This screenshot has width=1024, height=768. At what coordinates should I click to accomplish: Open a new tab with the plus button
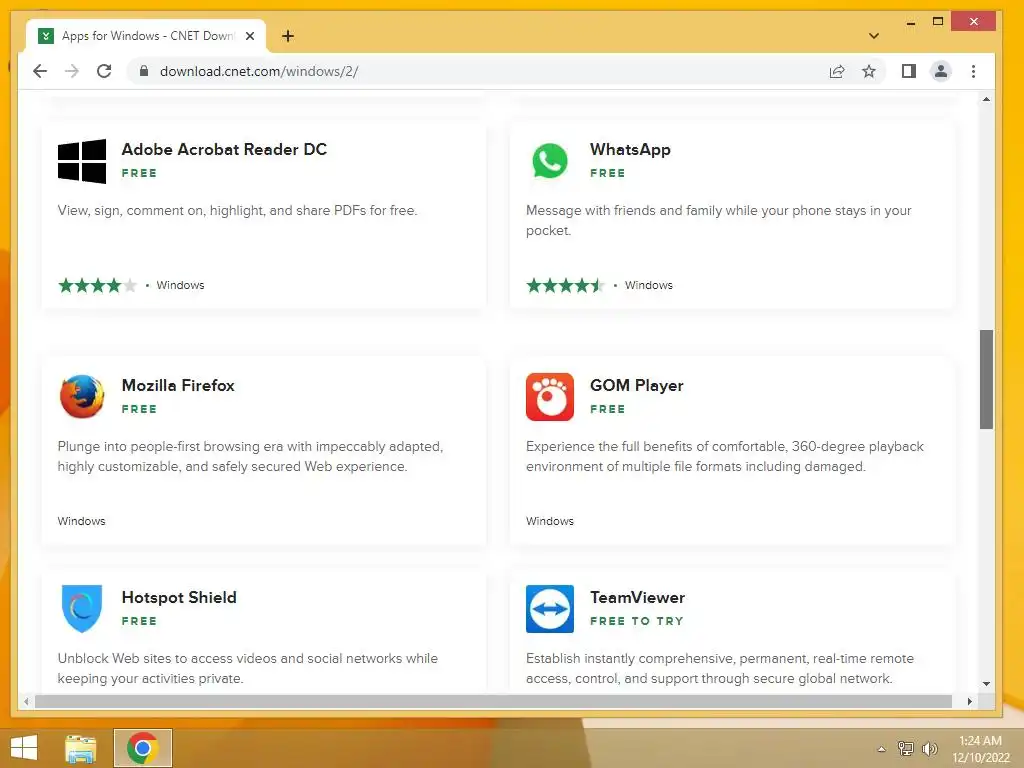(288, 36)
